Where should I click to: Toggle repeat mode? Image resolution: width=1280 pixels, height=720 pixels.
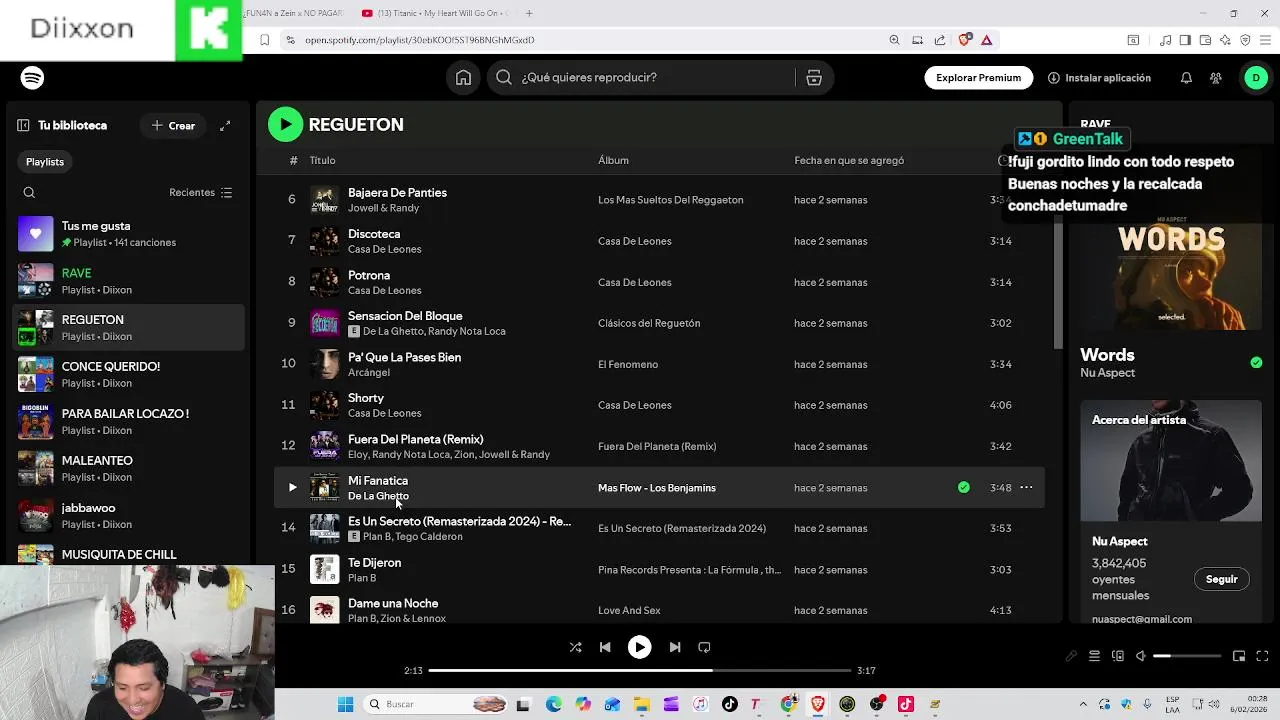704,647
